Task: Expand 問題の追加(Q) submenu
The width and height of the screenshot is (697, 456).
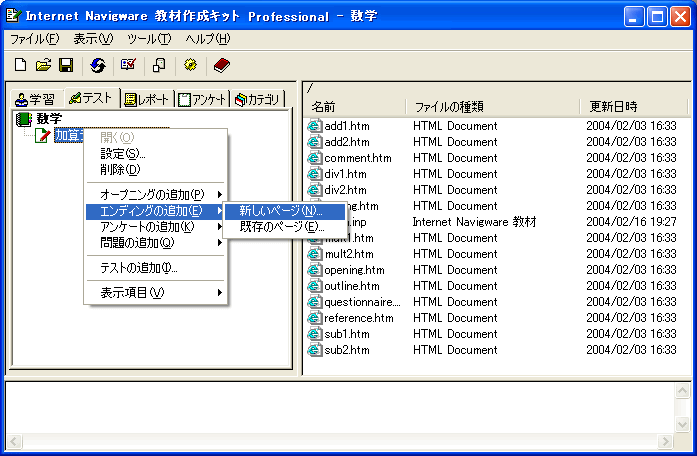Action: point(156,243)
